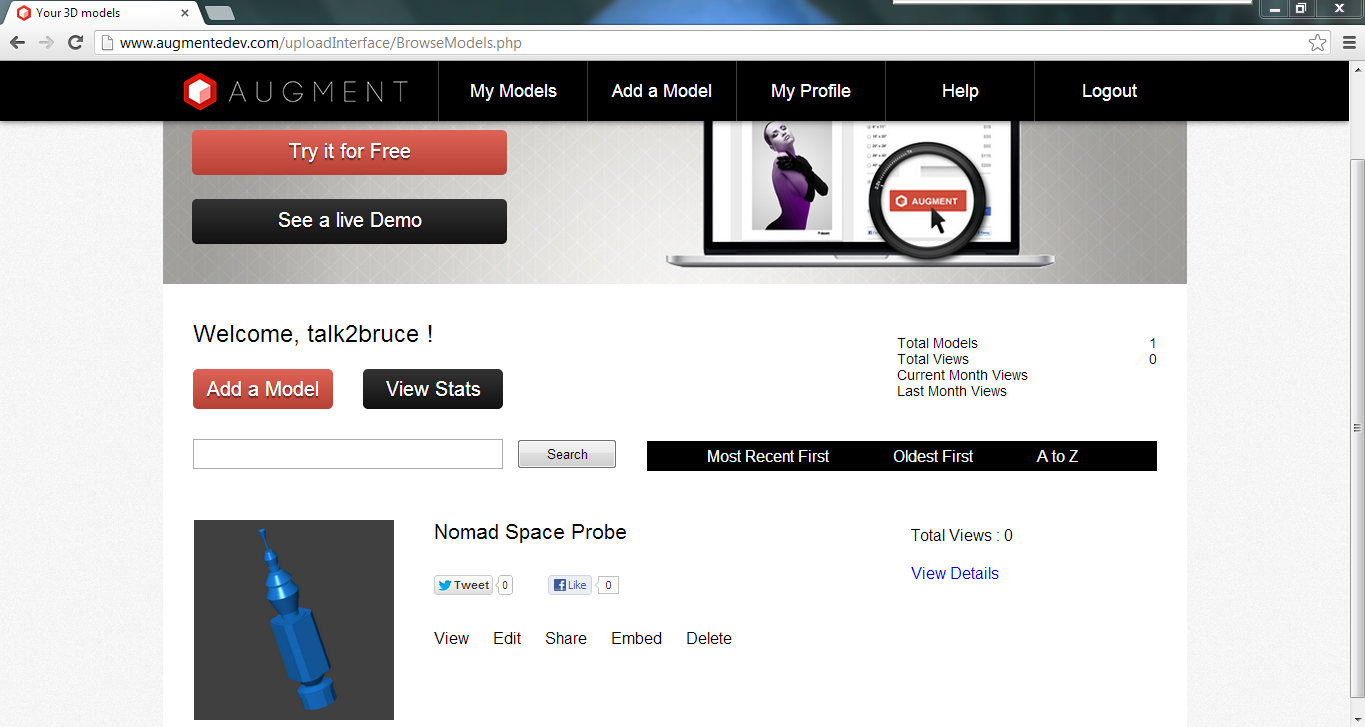Bookmark page using star icon
This screenshot has height=727, width=1365.
point(1318,43)
